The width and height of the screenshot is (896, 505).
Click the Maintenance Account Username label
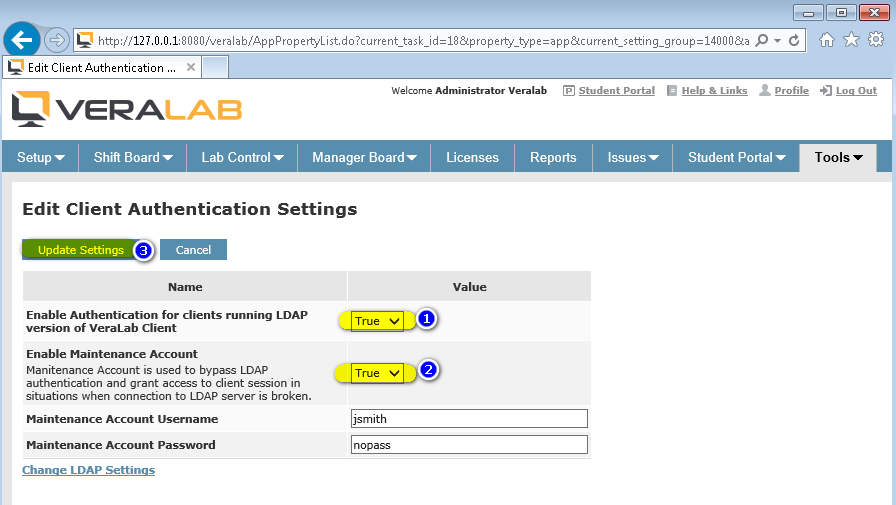(x=122, y=419)
